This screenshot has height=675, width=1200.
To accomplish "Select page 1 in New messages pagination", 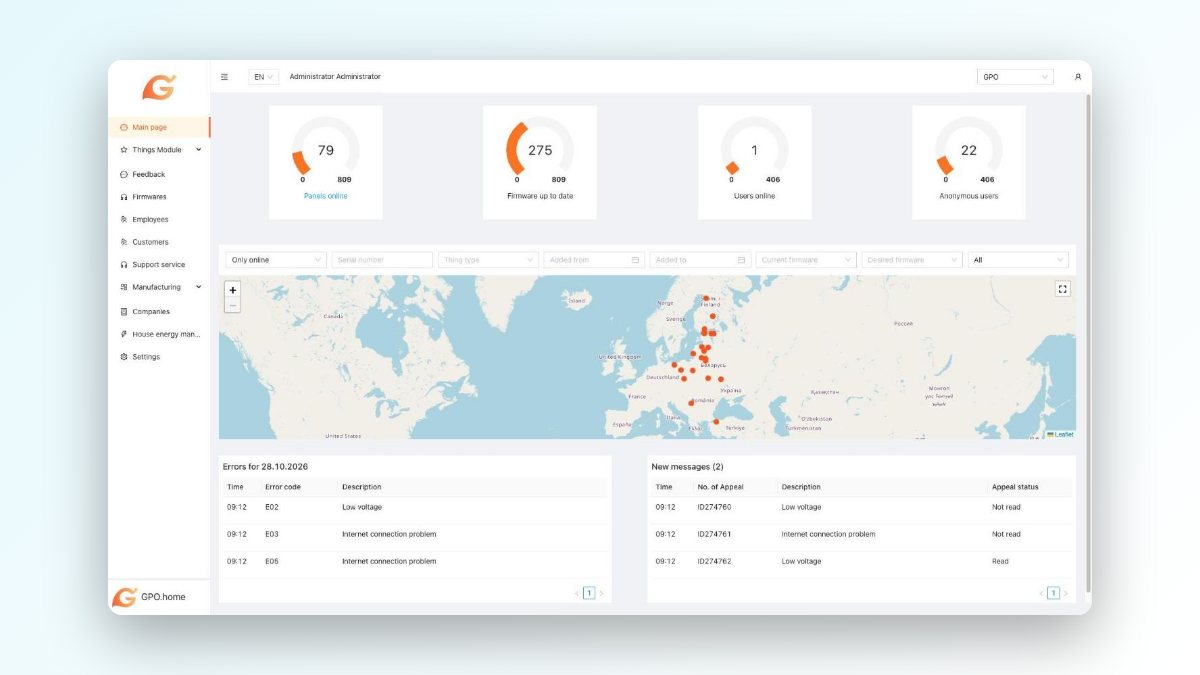I will click(1053, 593).
